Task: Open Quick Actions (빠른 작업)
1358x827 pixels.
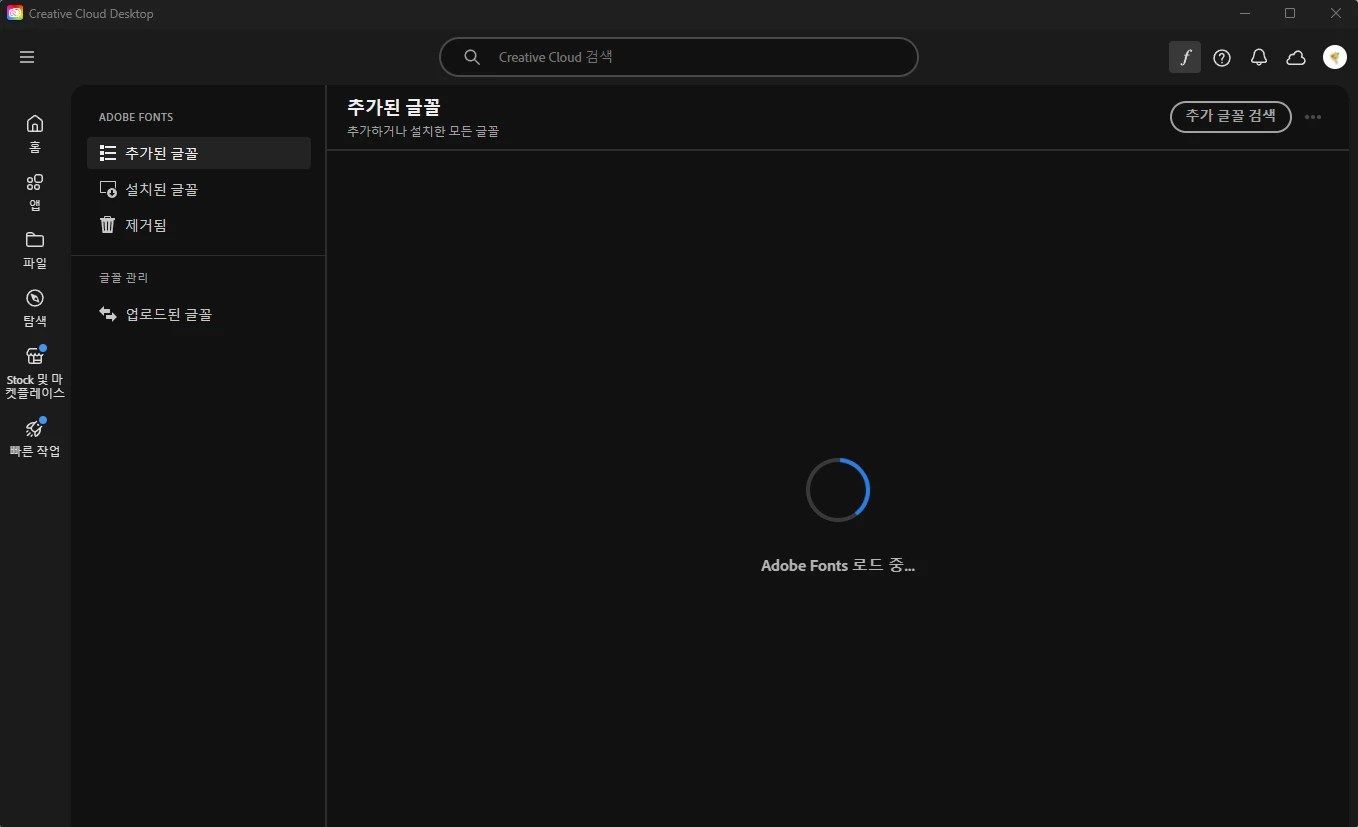Action: (x=35, y=438)
